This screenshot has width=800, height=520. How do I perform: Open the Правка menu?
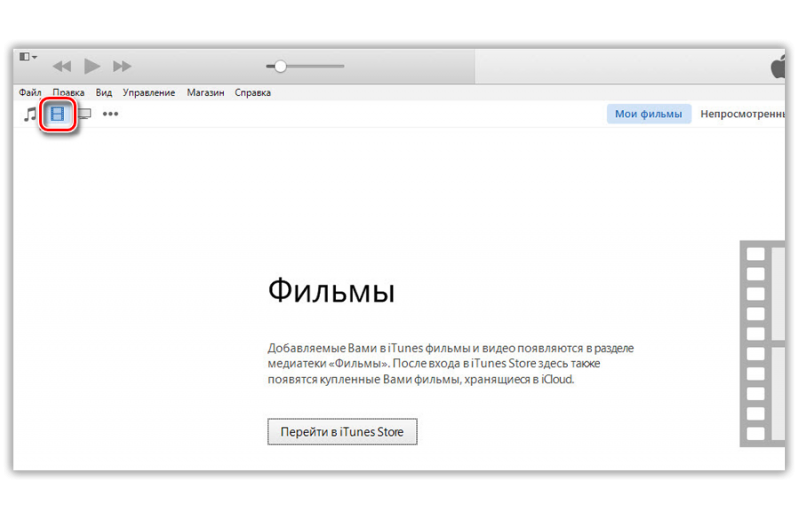tap(68, 93)
